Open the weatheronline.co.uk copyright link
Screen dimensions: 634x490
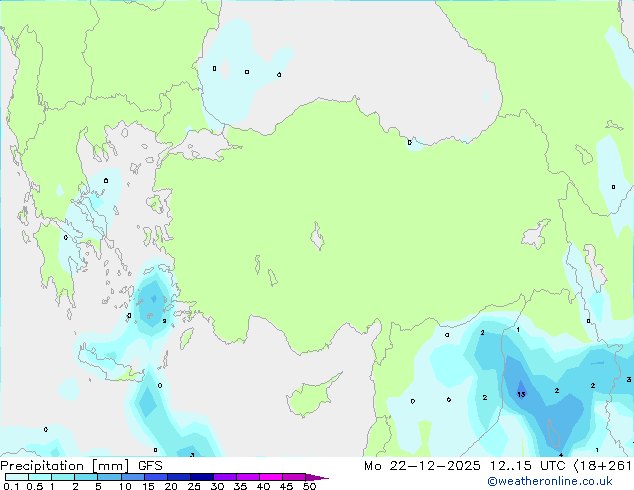550,481
